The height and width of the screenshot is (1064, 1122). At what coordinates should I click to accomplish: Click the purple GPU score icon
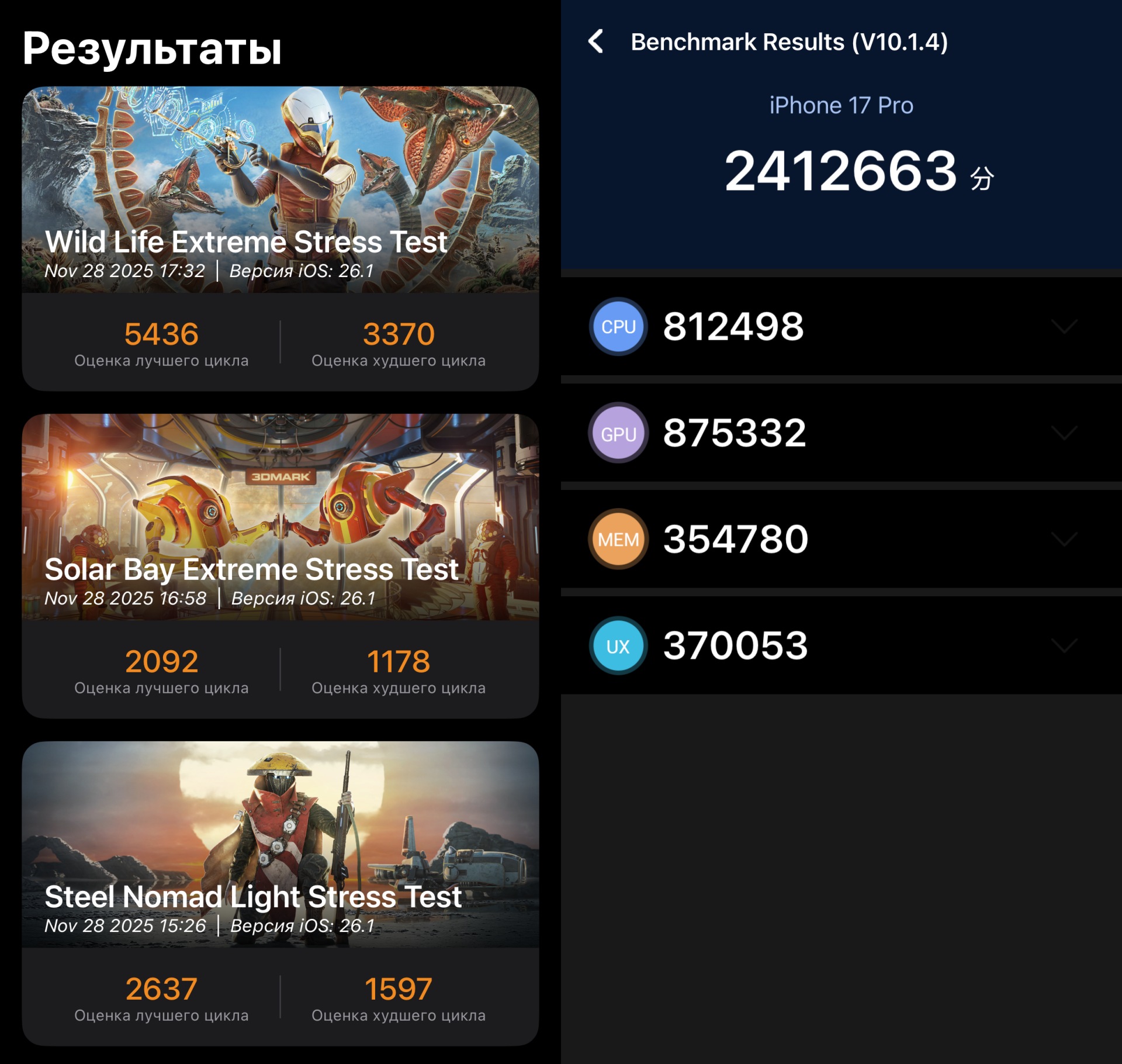tap(618, 433)
